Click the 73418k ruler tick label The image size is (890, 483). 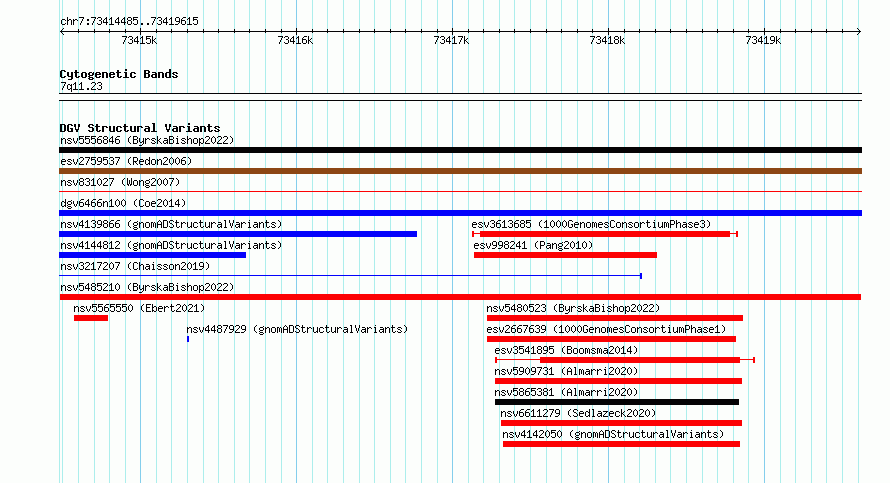coord(607,40)
